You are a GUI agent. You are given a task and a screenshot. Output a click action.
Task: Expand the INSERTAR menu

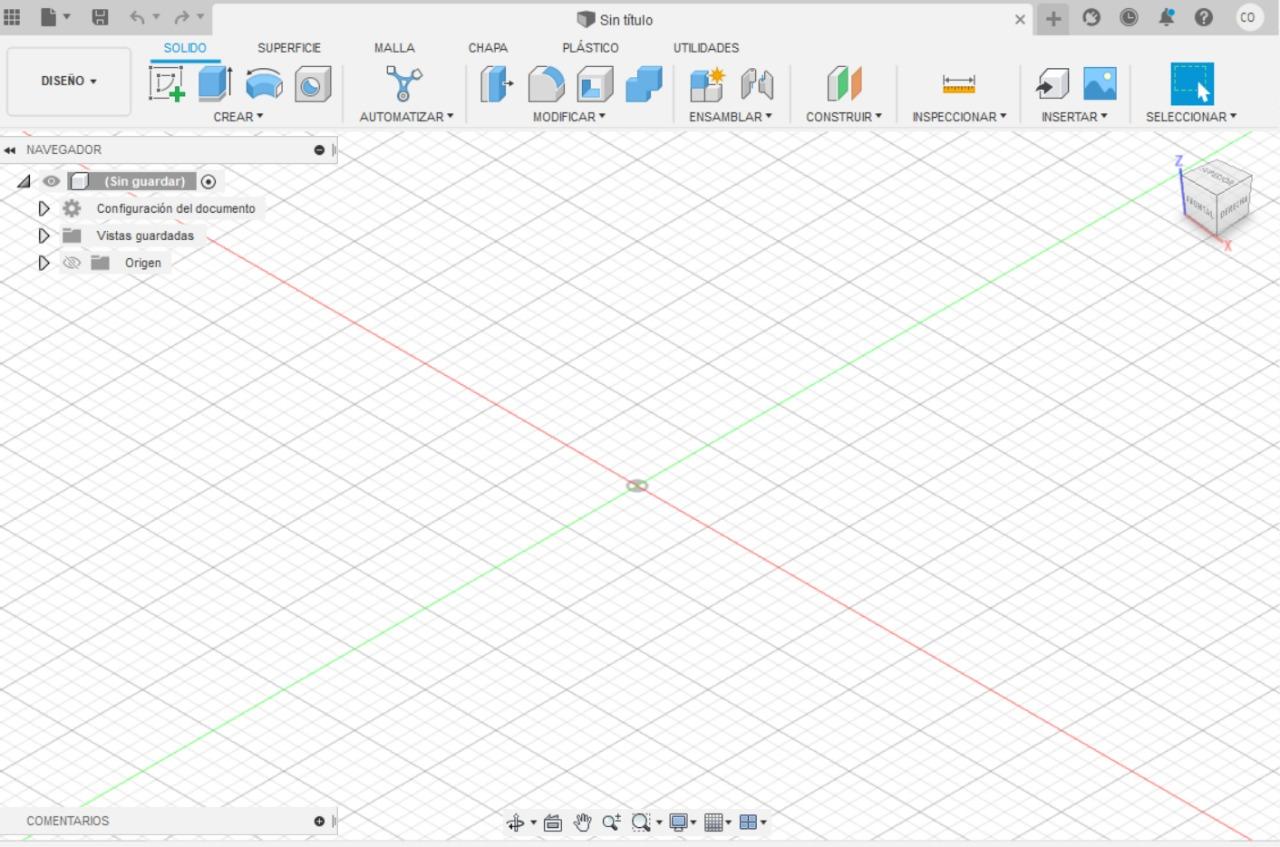1075,117
